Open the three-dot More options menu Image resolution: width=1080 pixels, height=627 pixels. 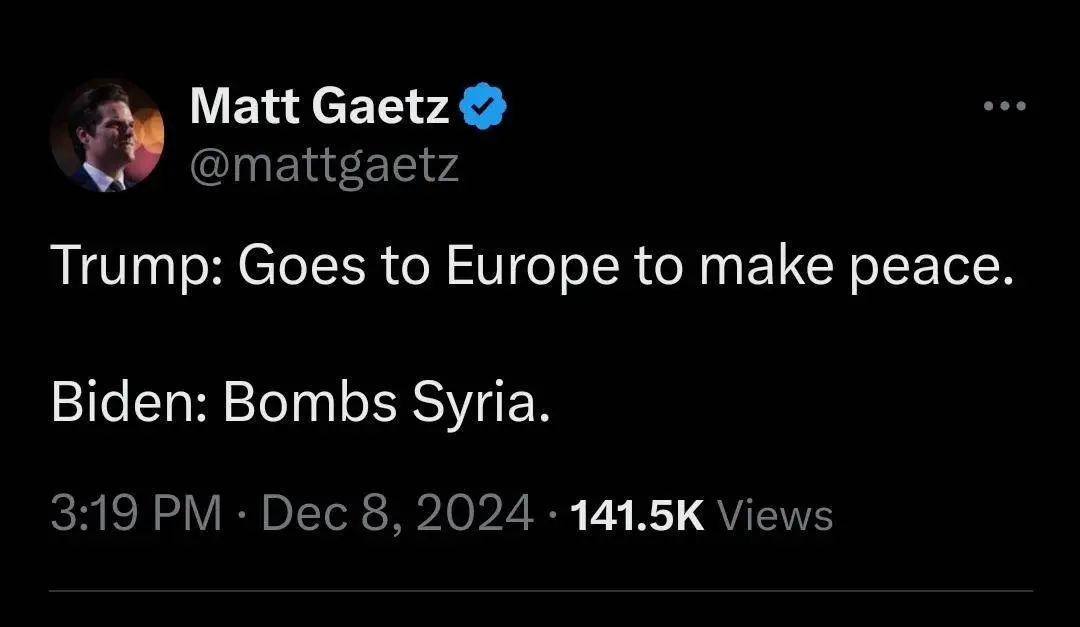tap(1005, 106)
